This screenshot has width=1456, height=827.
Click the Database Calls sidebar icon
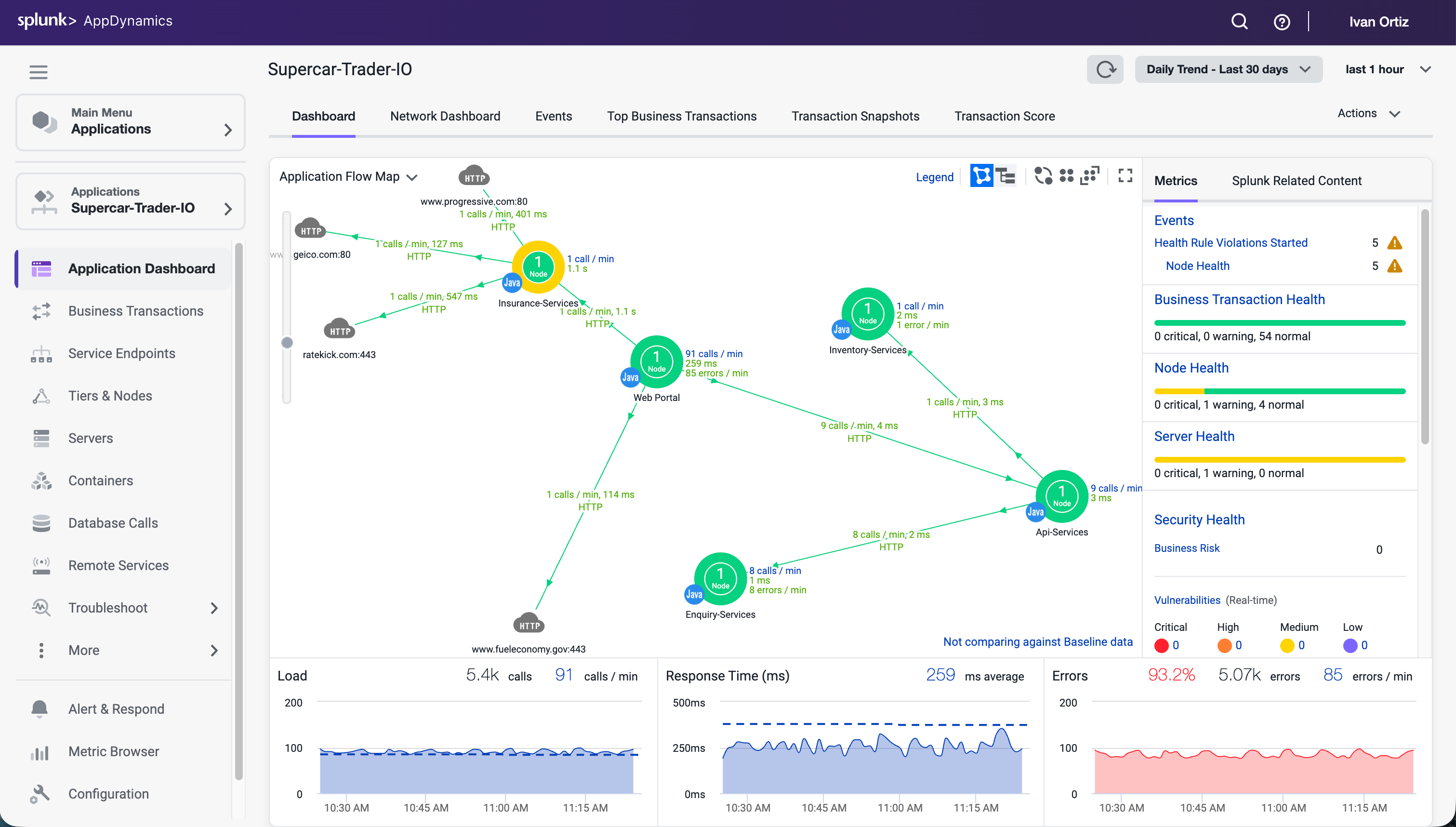tap(41, 522)
